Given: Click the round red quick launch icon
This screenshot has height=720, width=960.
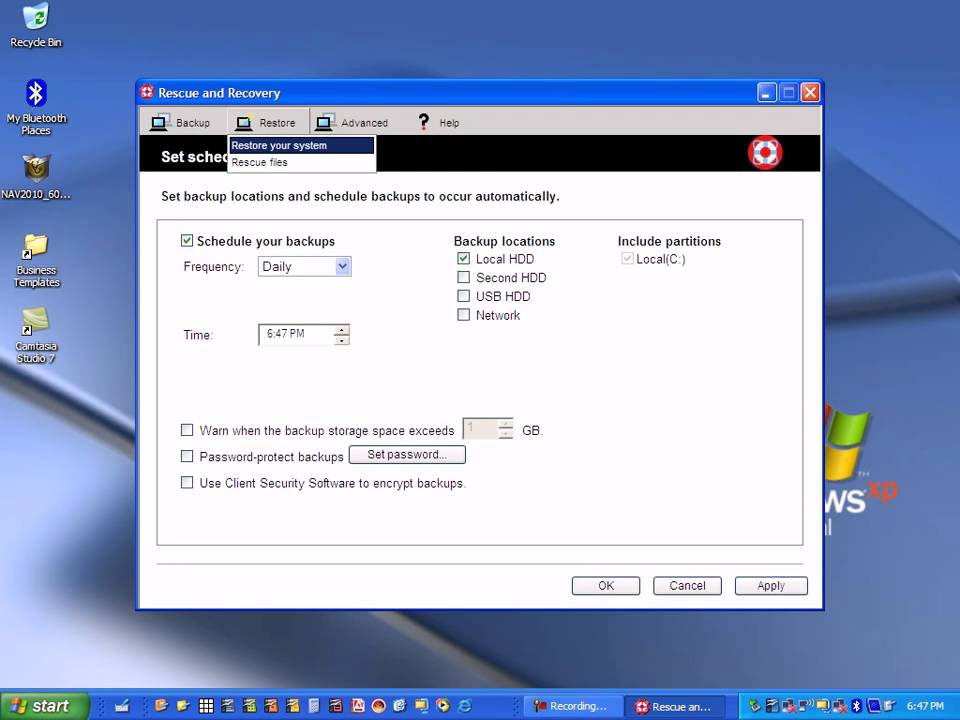Looking at the screenshot, I should (x=379, y=706).
